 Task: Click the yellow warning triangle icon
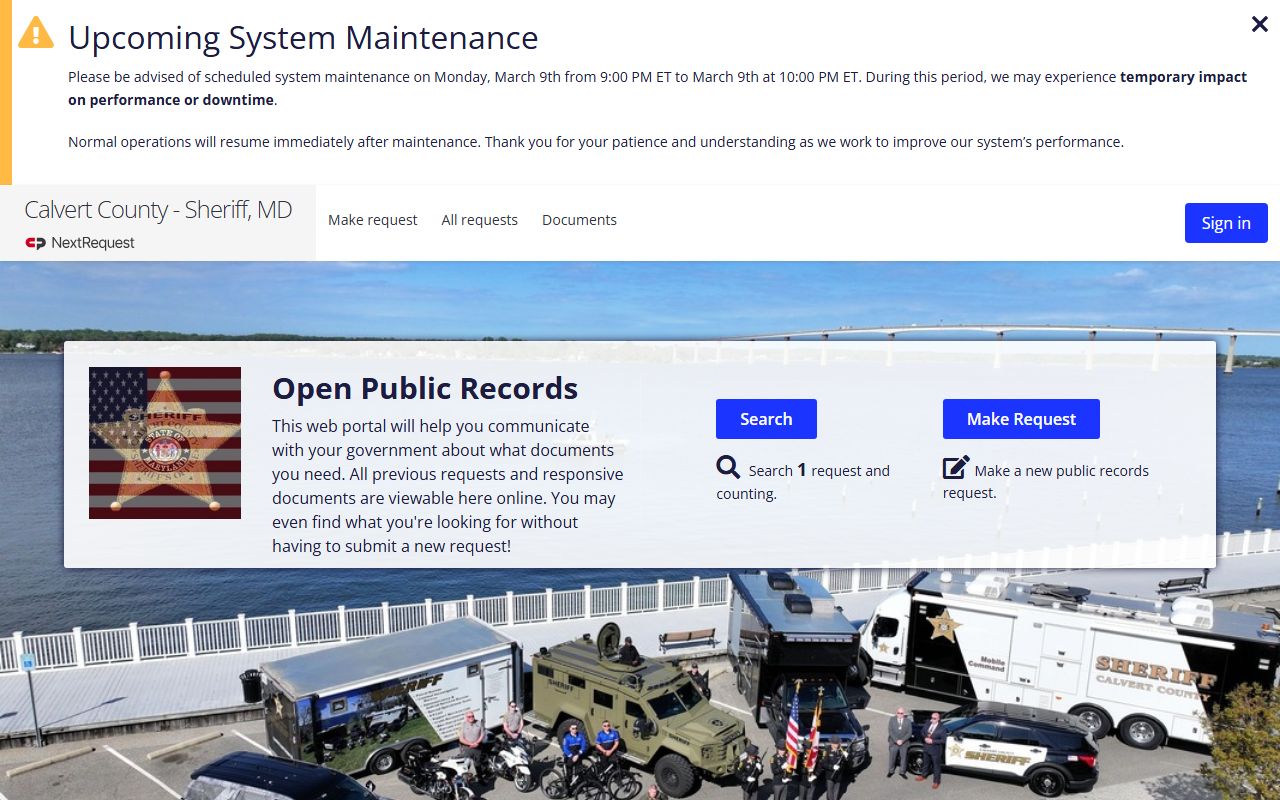pos(36,33)
